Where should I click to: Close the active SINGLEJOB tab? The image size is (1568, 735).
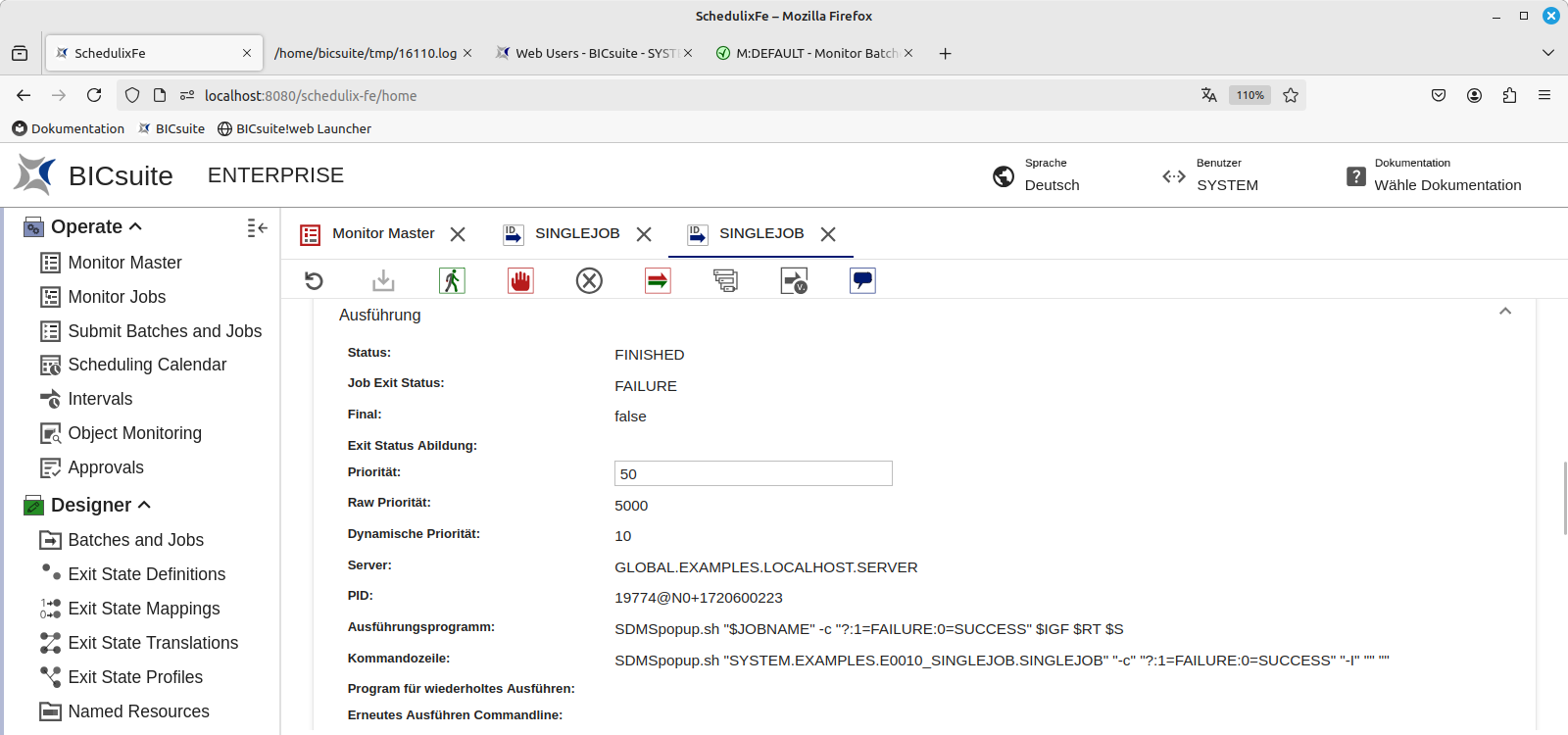point(828,234)
